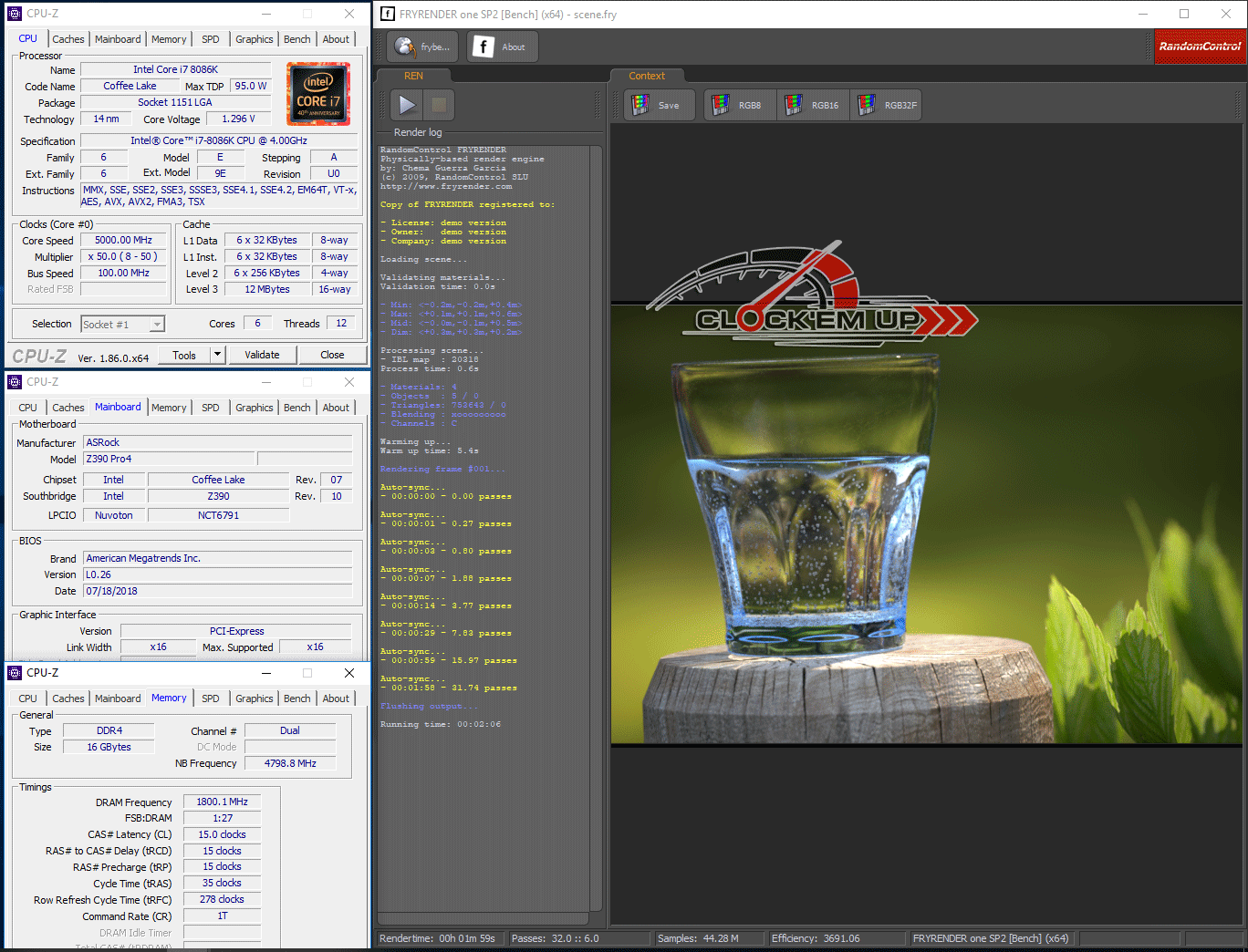Click the FSB:DRAM 1:27 value

tap(223, 818)
